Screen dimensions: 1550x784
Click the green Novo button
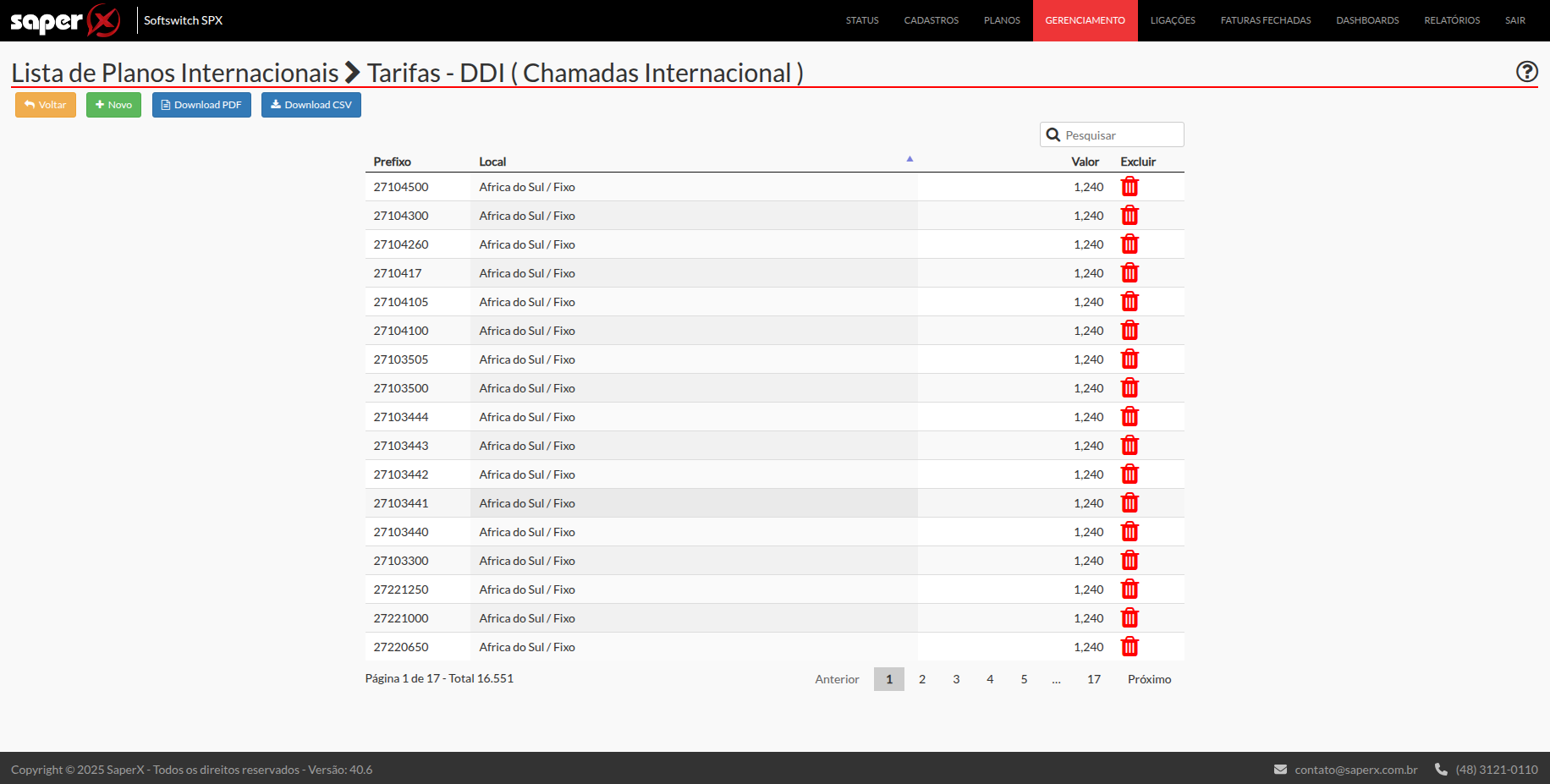[113, 105]
